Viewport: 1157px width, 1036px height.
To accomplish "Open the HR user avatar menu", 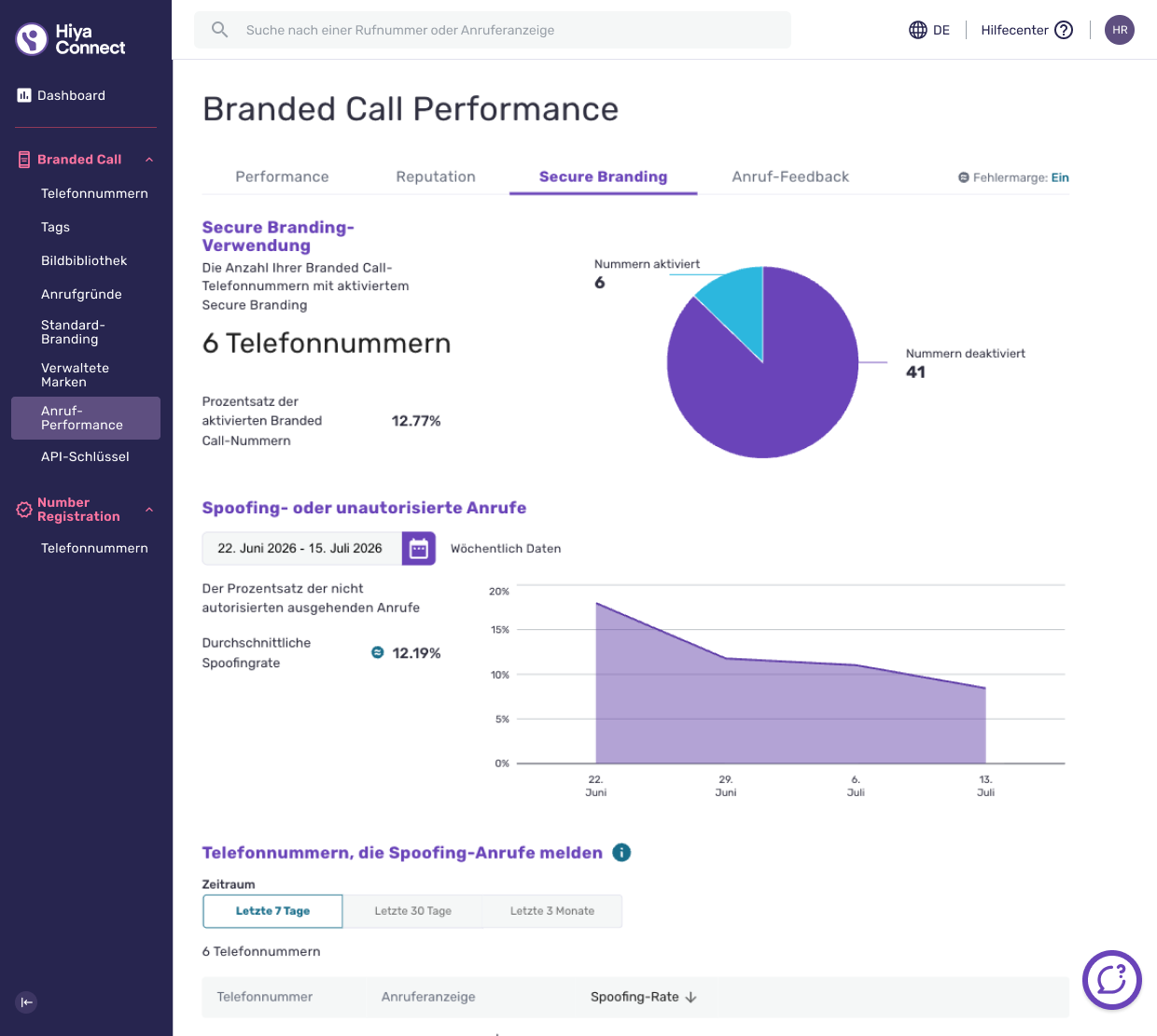I will [1120, 30].
